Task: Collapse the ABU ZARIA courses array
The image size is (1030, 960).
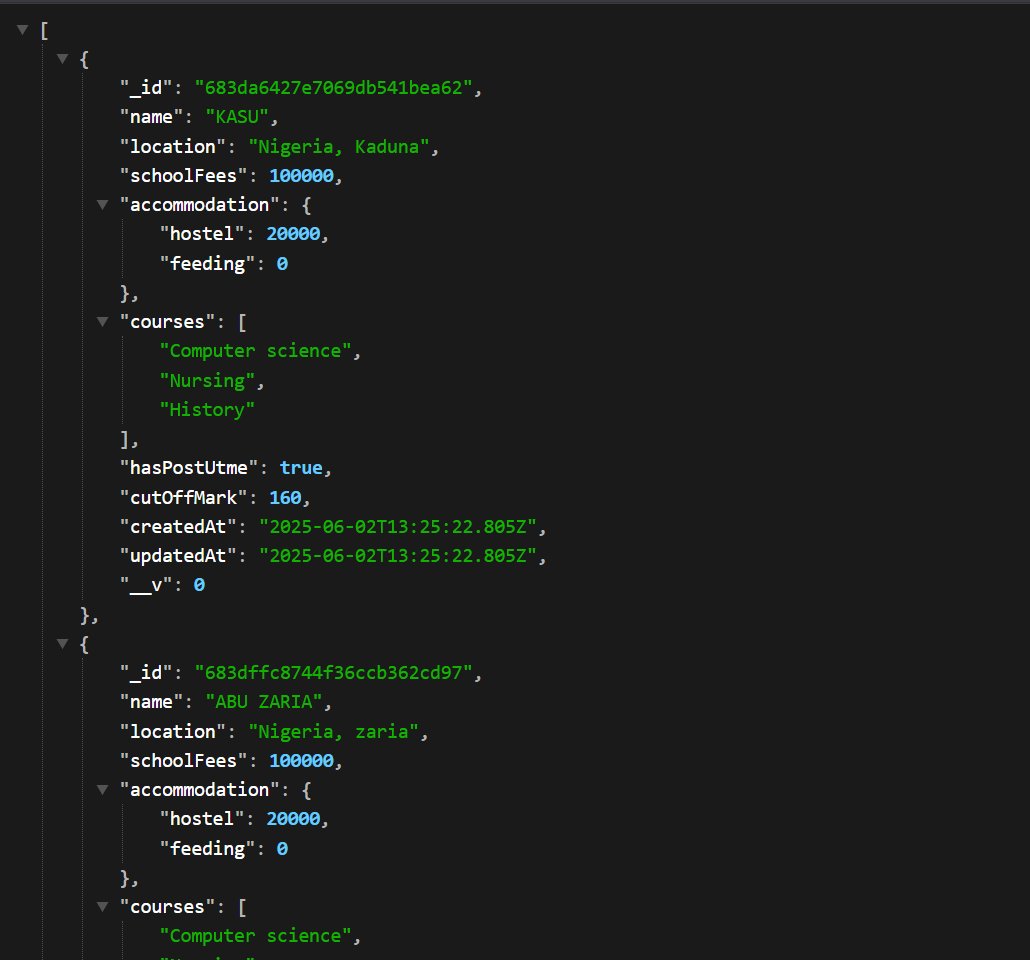Action: pos(102,906)
